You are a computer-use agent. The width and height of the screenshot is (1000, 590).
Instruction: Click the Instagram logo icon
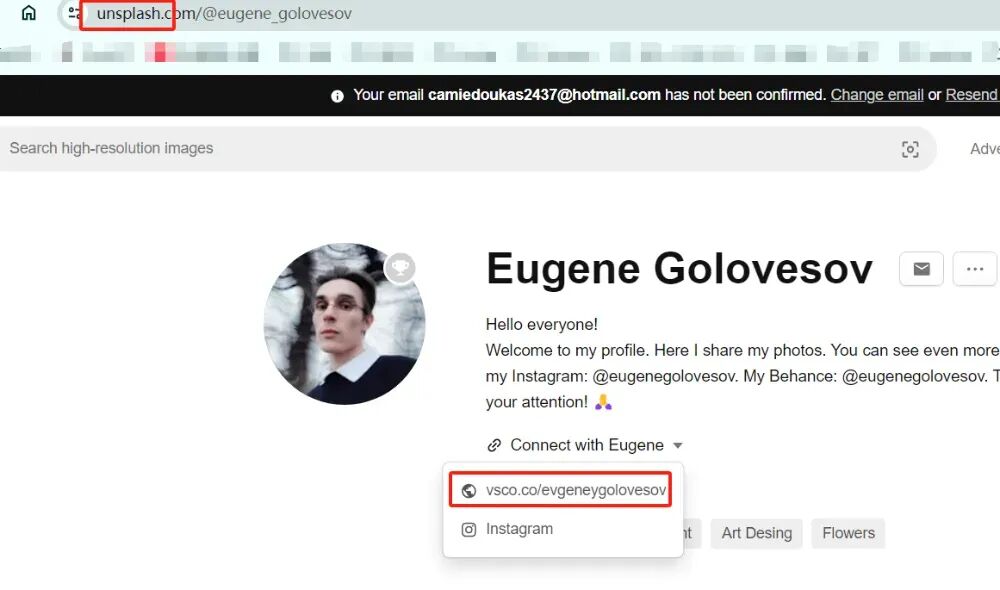click(x=469, y=530)
